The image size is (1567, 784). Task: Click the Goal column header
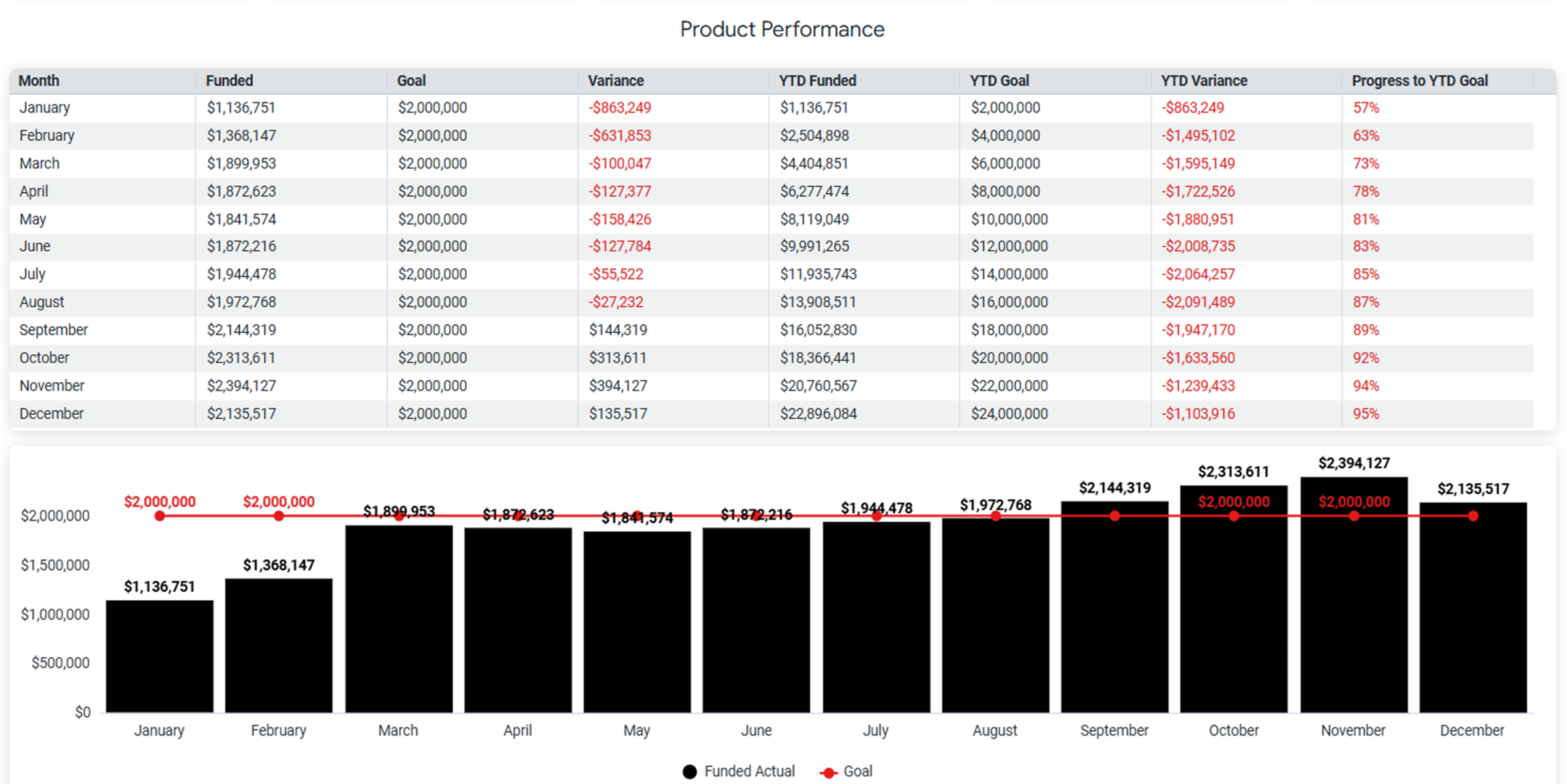coord(411,80)
